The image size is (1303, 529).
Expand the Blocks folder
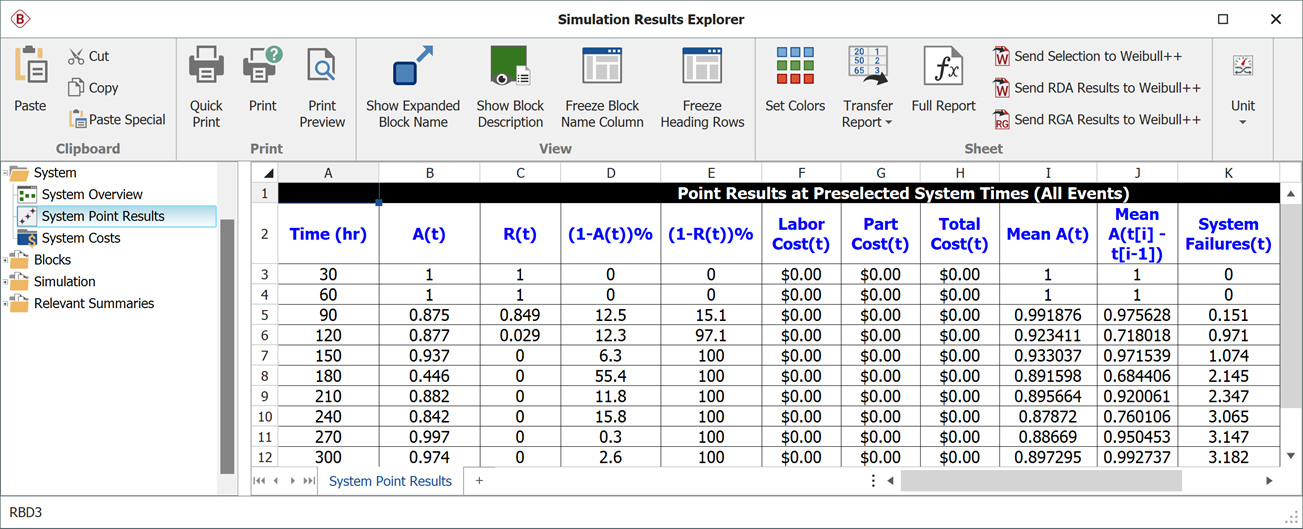coord(6,260)
